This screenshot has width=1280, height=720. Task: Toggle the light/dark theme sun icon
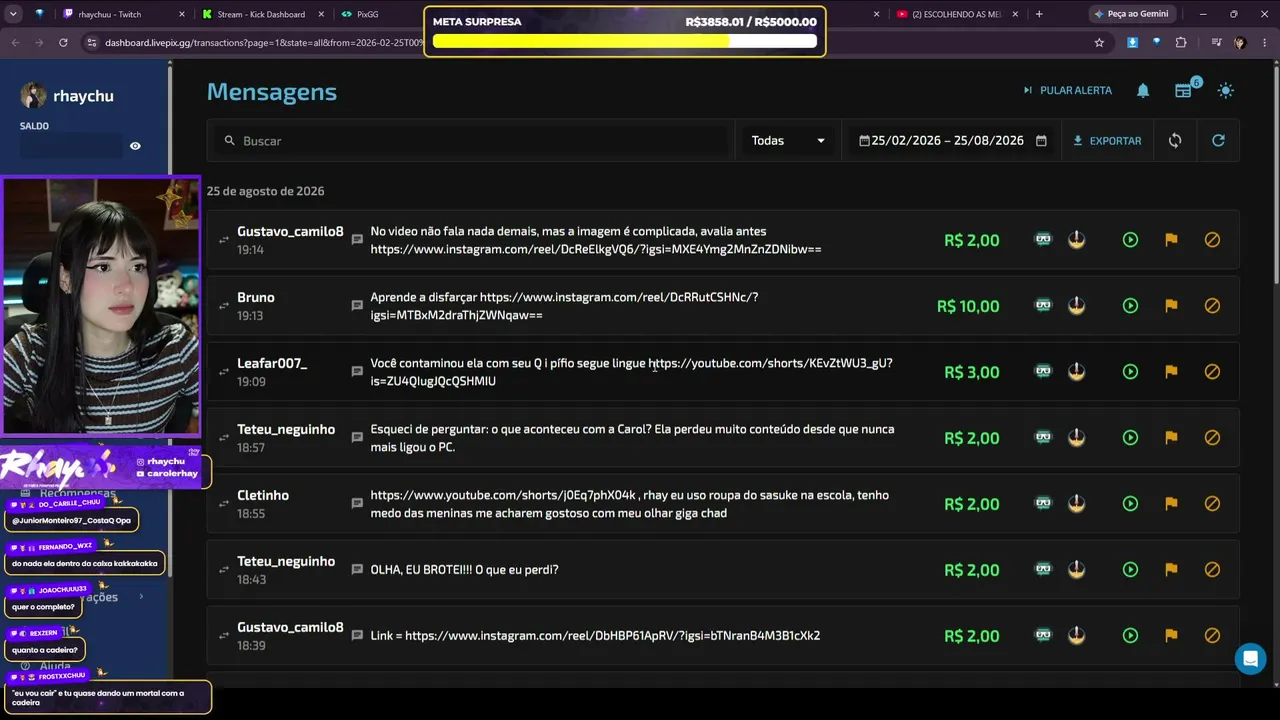pos(1226,90)
